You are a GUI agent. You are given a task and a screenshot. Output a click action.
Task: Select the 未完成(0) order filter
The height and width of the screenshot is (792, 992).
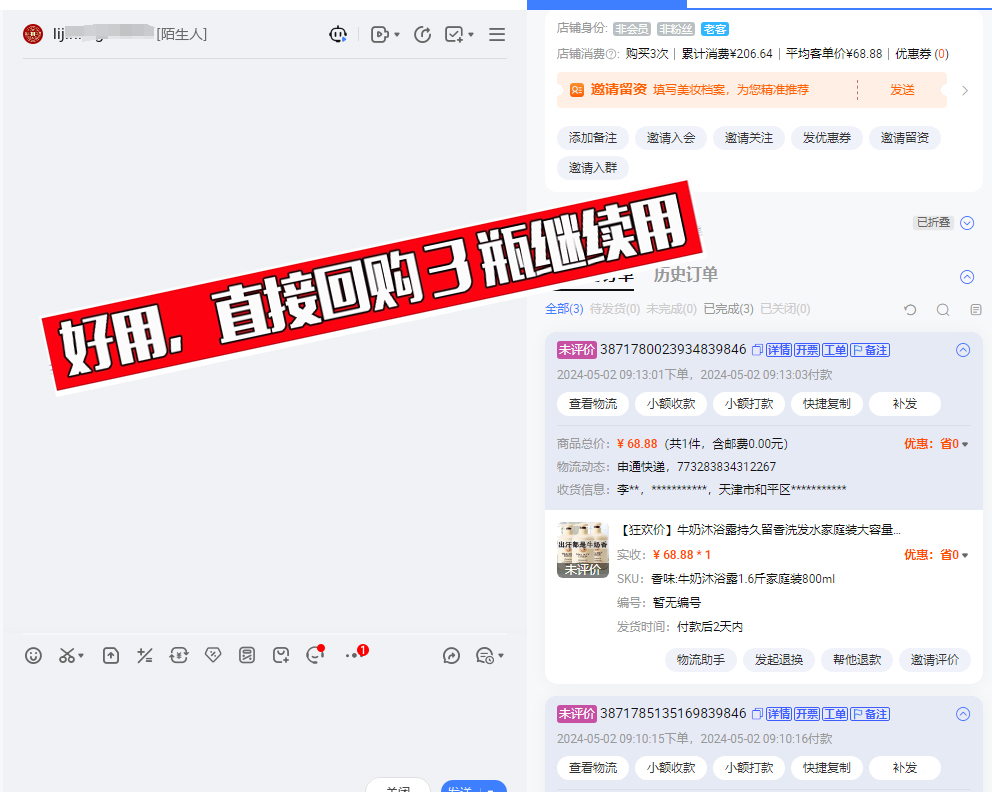[x=671, y=309]
